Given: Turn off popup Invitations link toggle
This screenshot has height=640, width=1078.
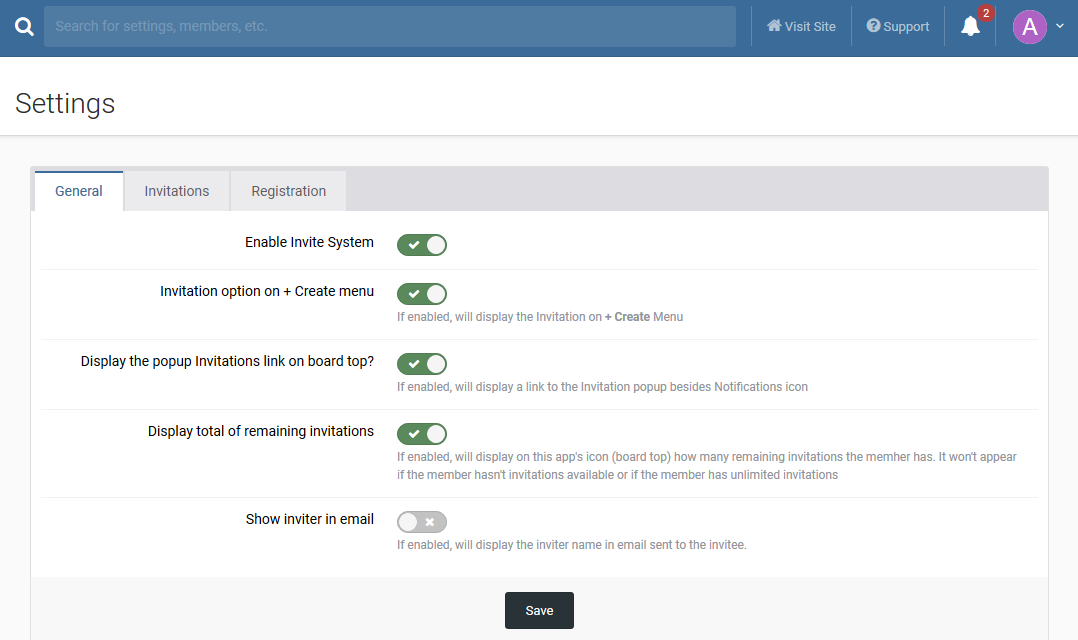Looking at the screenshot, I should [422, 364].
